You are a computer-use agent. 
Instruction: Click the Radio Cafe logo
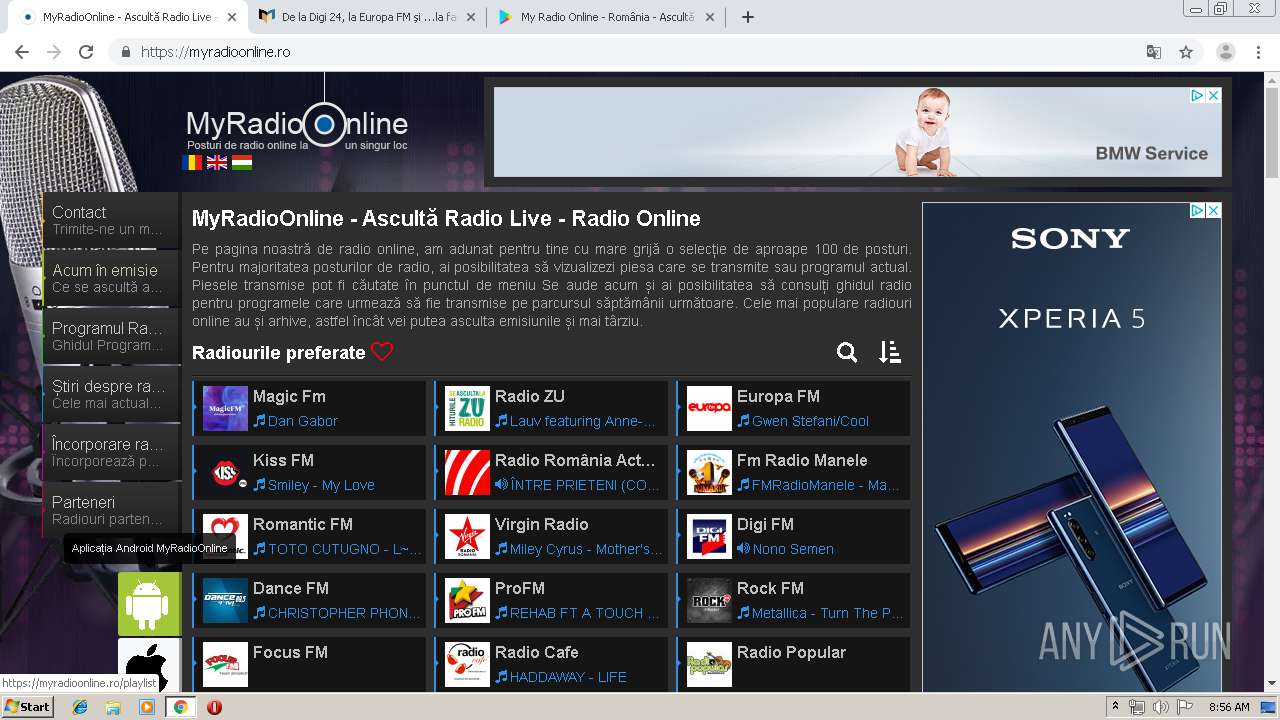(x=467, y=665)
